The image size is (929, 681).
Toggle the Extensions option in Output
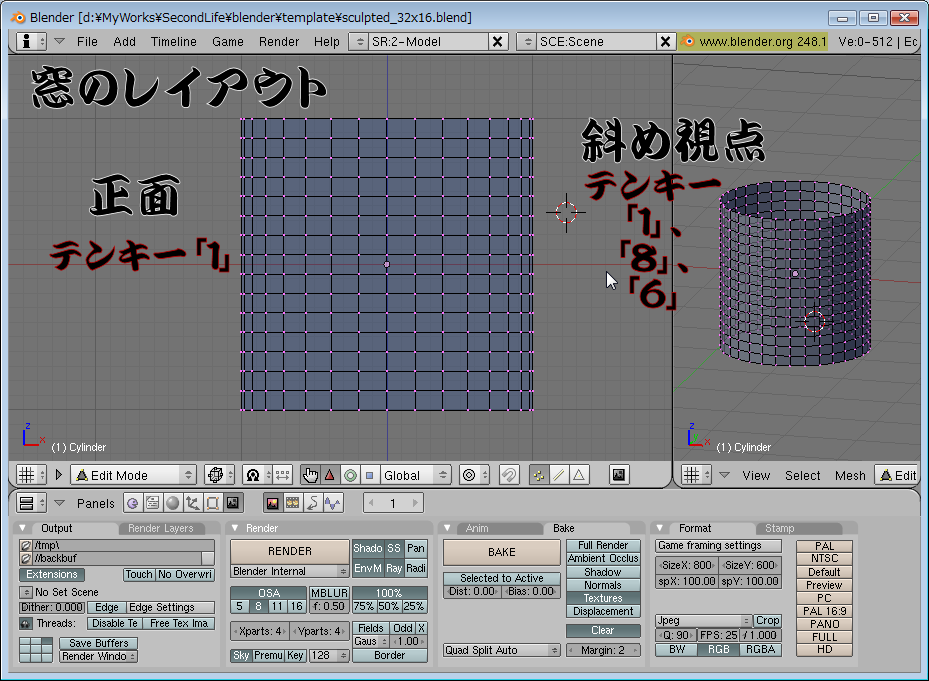point(52,574)
